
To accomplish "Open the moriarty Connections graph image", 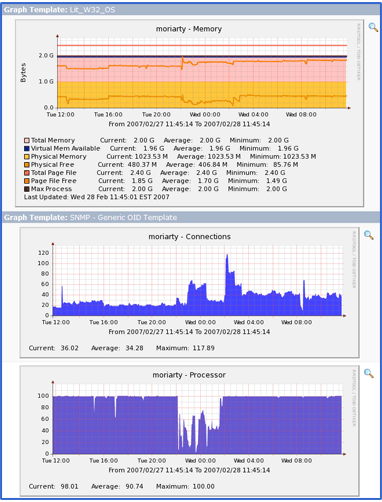I will (189, 292).
